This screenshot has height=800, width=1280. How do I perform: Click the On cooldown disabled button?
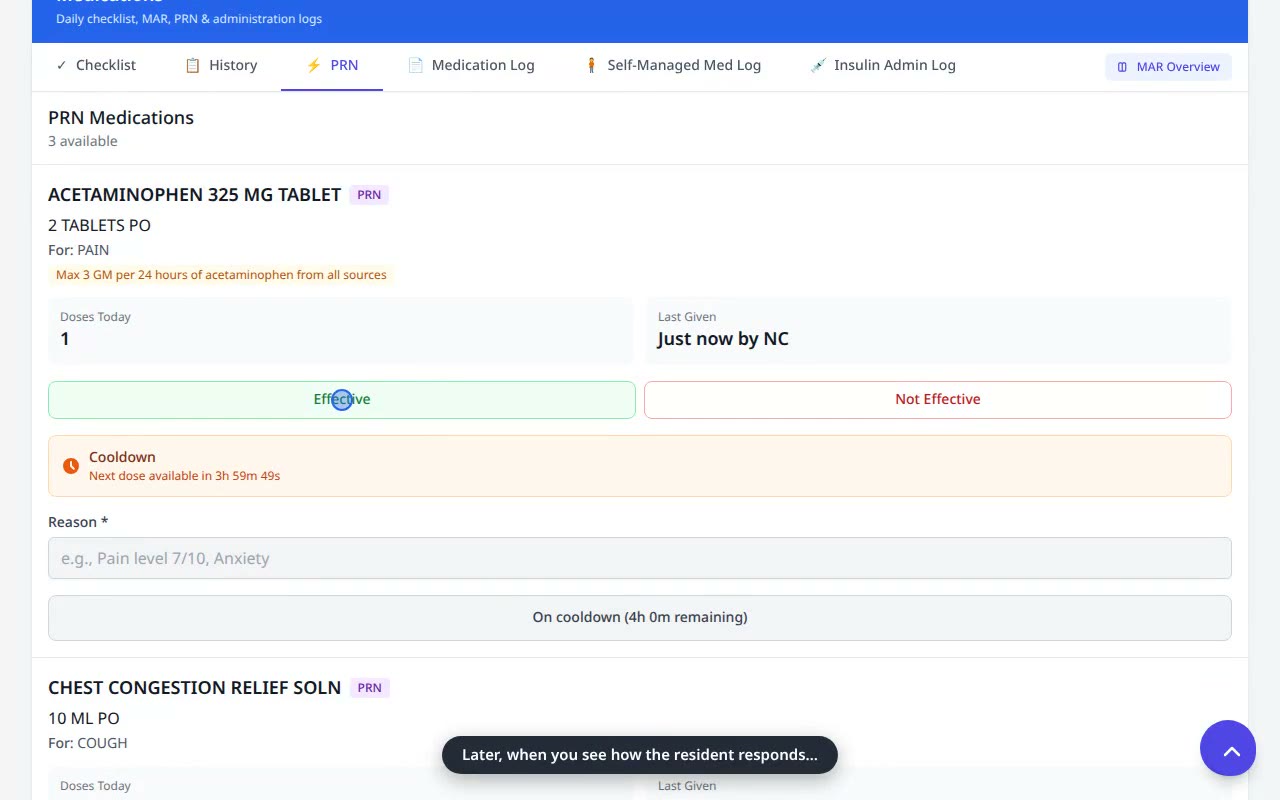point(640,618)
